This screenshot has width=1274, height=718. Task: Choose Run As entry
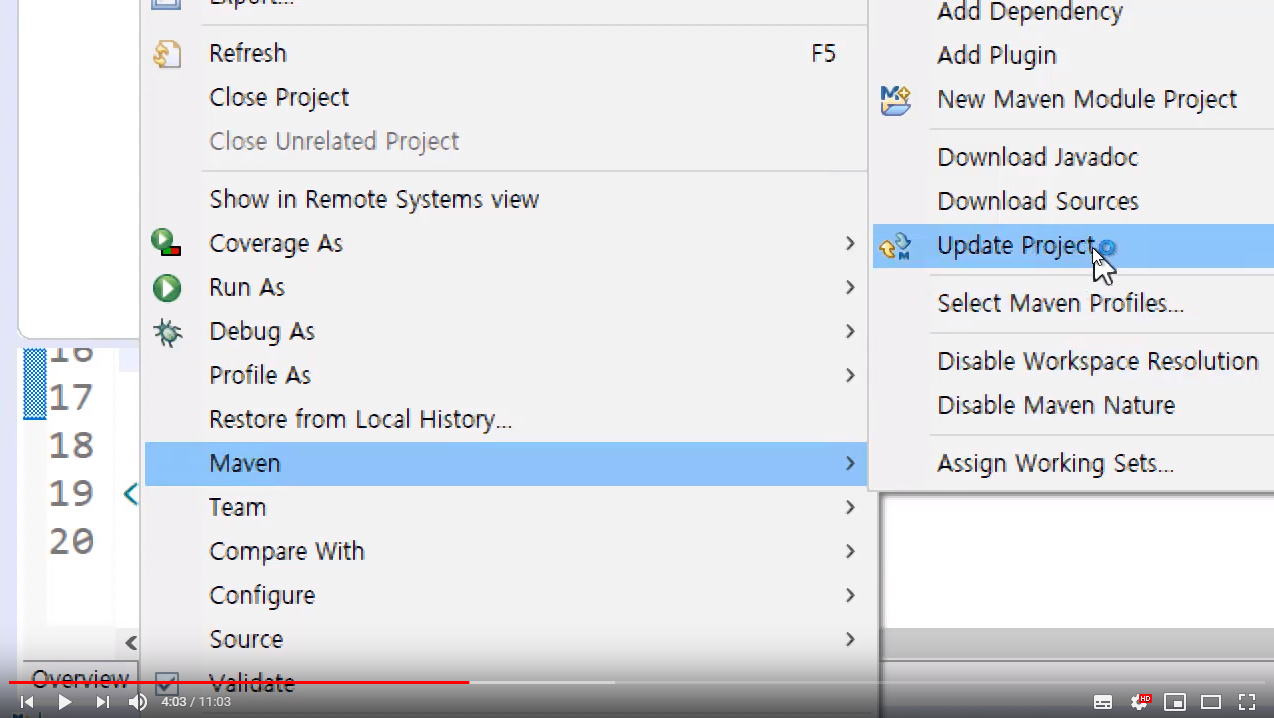coord(505,287)
